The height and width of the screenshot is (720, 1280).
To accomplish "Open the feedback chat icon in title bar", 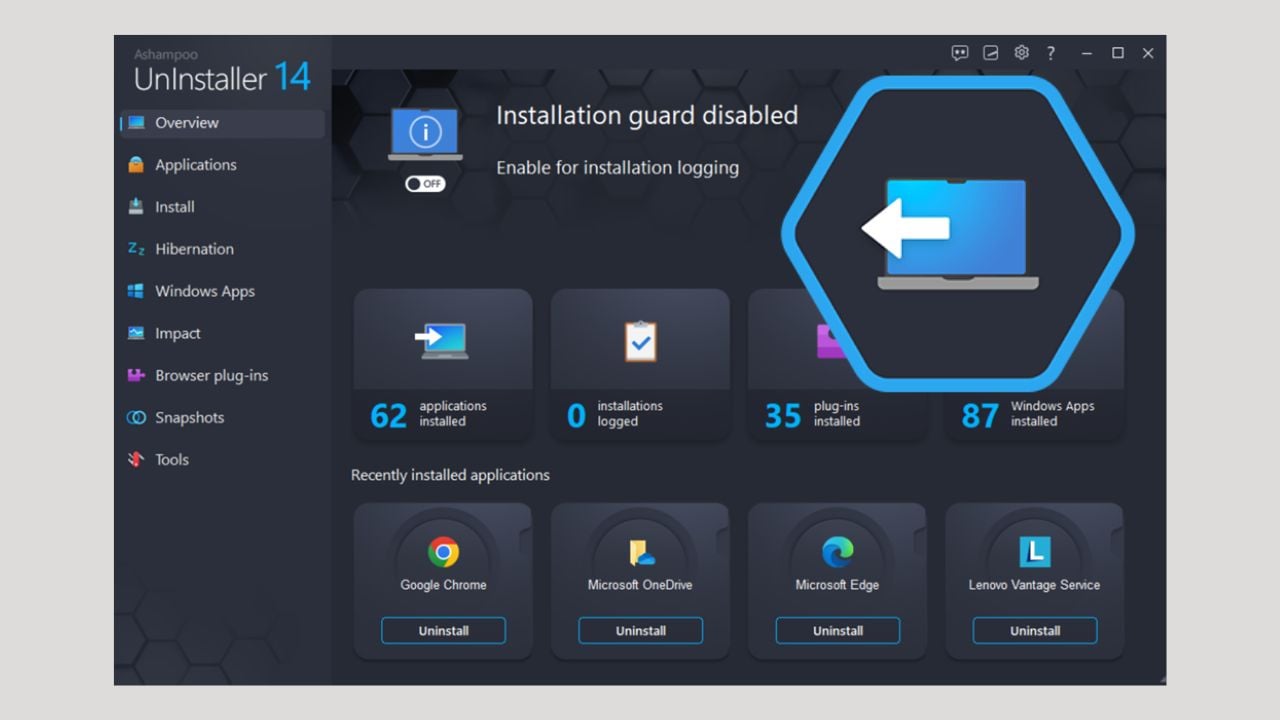I will point(960,53).
